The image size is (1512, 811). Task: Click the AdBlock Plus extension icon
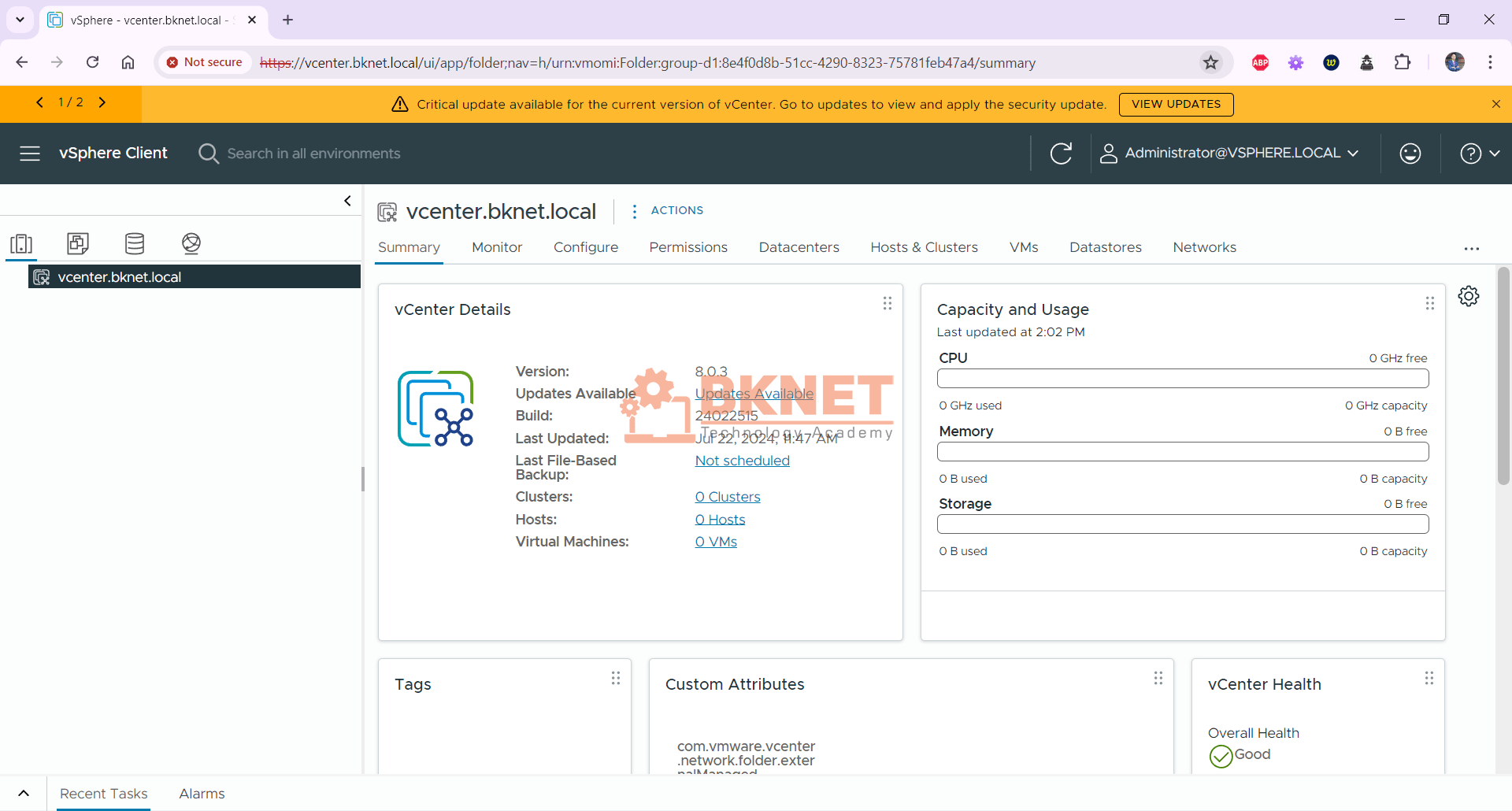(1259, 62)
